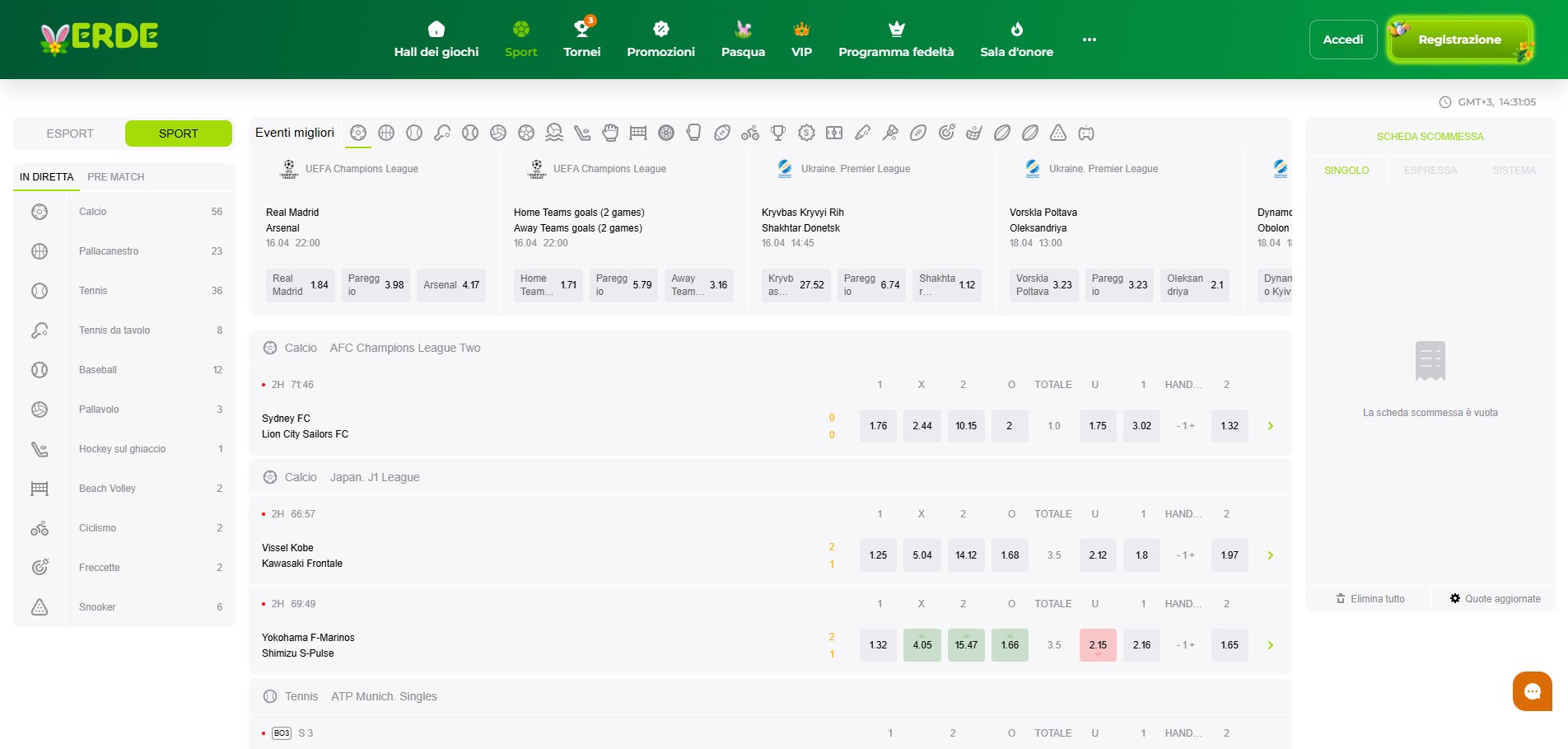Open the Tornei trophy menu item
1568x749 pixels.
(581, 40)
